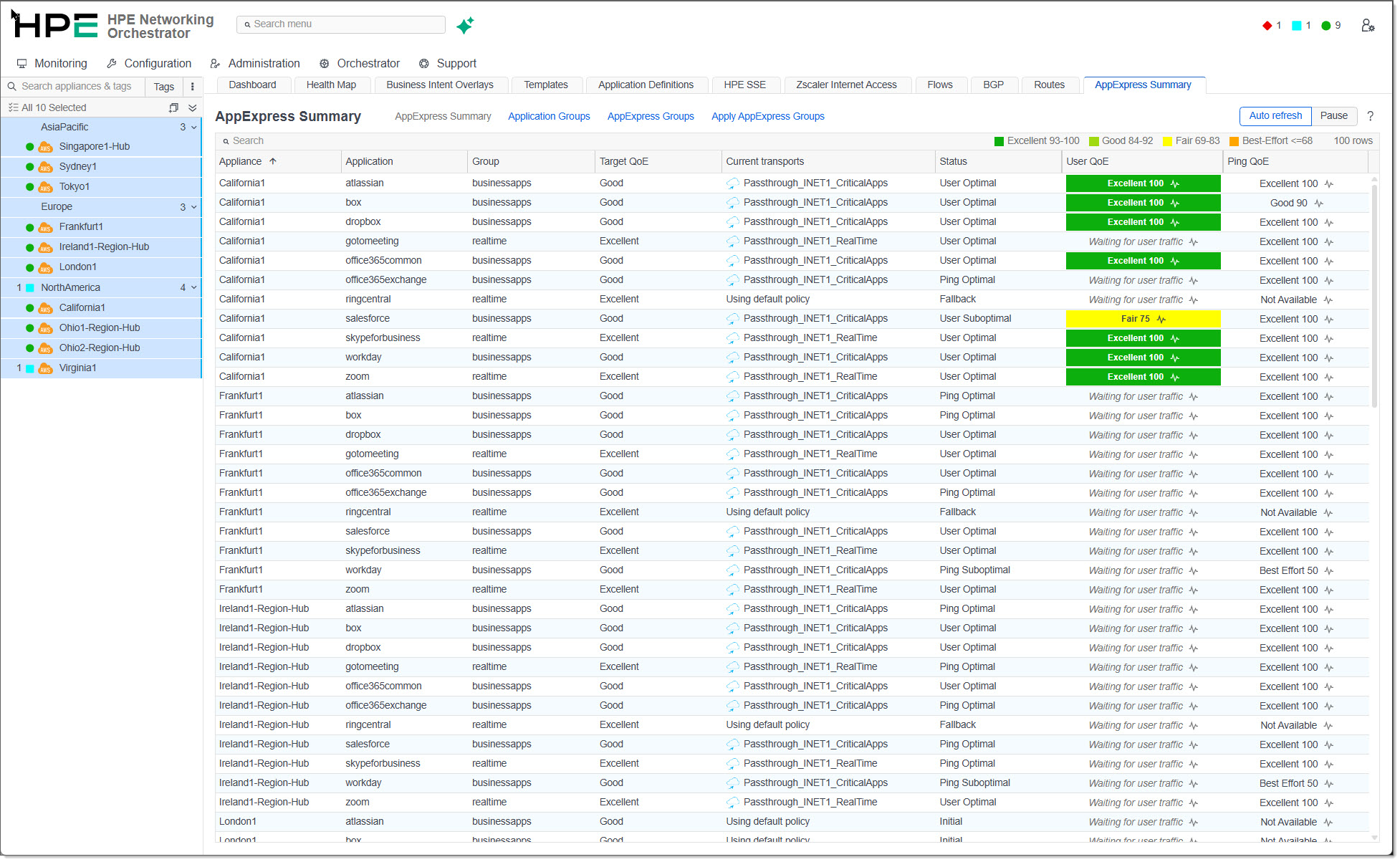
Task: Open Ping QoE chart for California1 box
Action: pos(1319,203)
